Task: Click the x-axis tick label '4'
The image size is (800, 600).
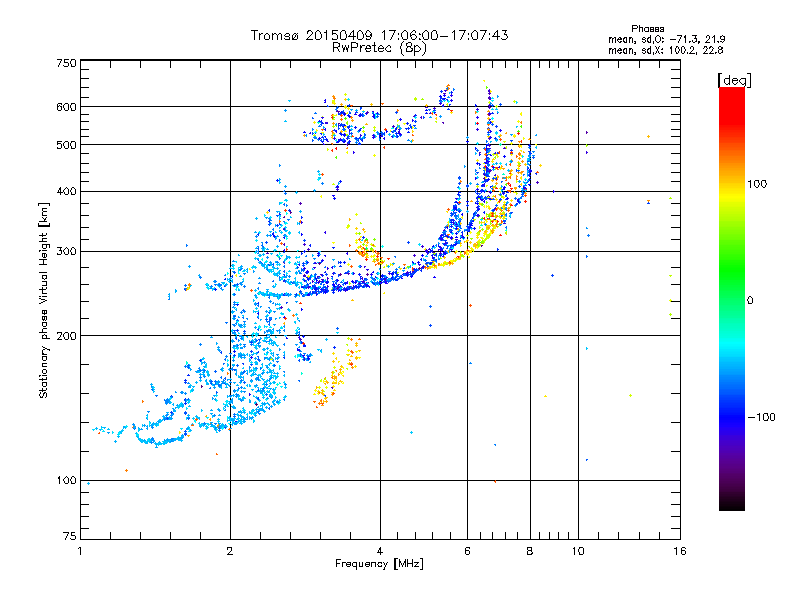Action: pyautogui.click(x=380, y=551)
